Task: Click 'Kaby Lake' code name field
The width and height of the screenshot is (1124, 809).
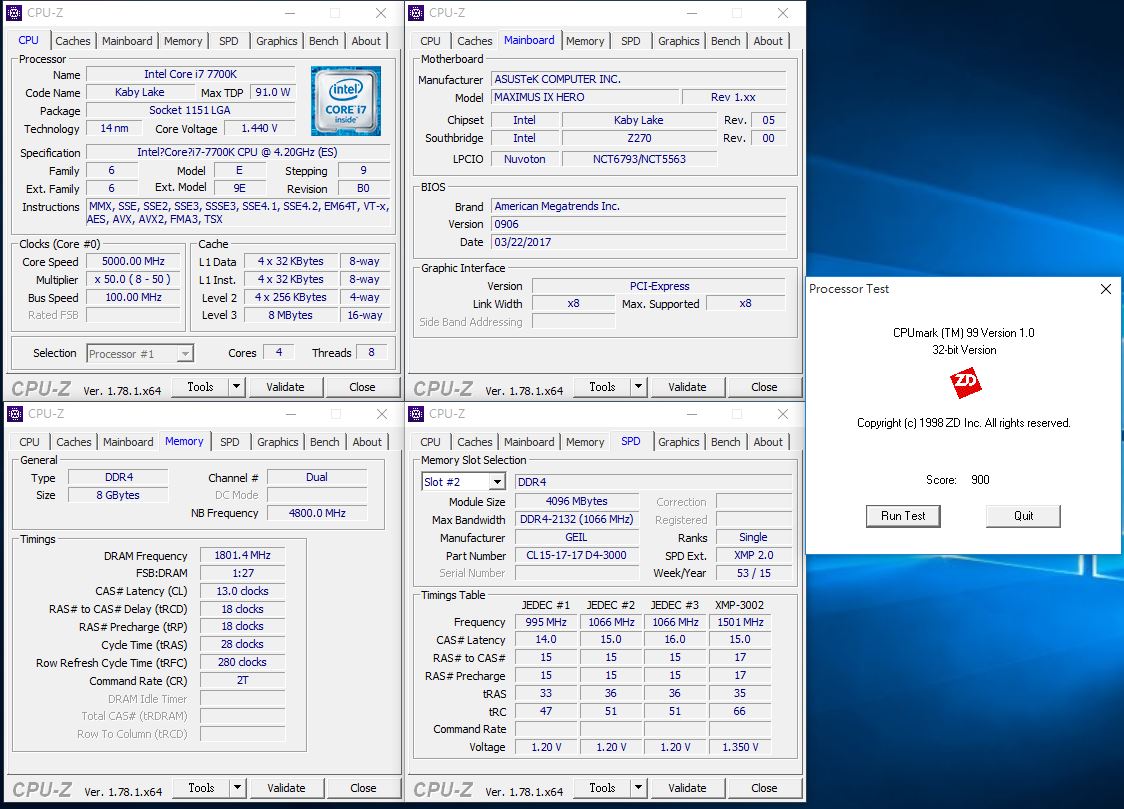Action: click(x=140, y=92)
